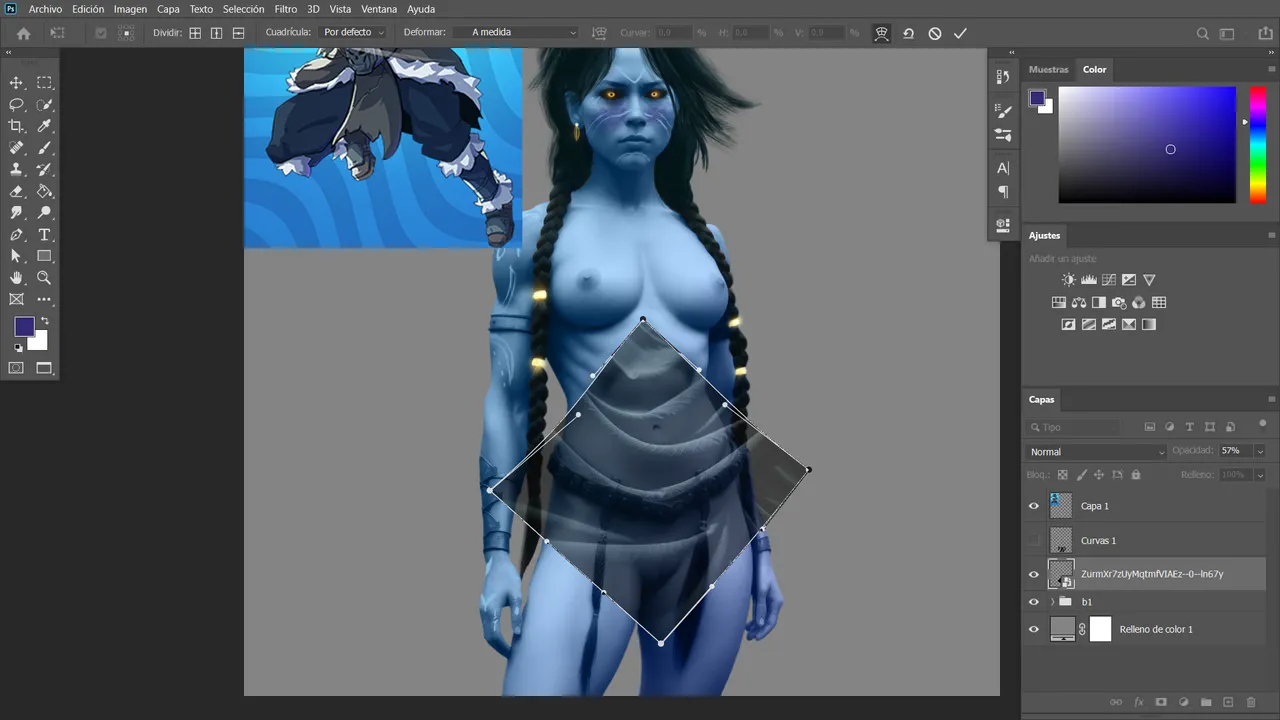The width and height of the screenshot is (1280, 720).
Task: Show the Curvas 1 layer
Action: click(1034, 540)
